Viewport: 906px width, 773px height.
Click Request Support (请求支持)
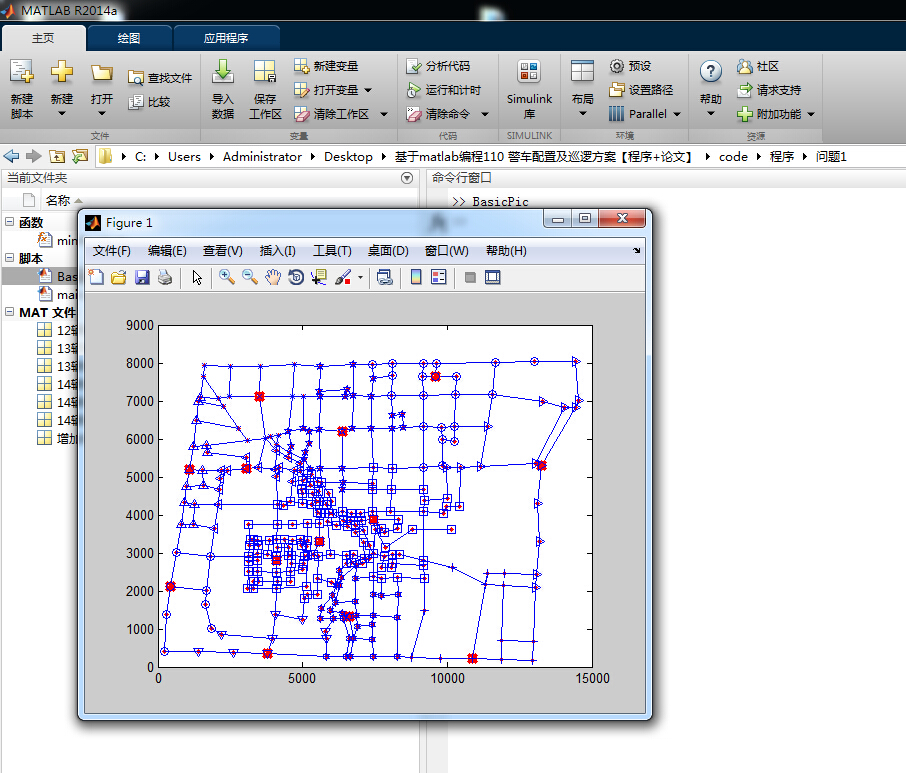tap(769, 90)
